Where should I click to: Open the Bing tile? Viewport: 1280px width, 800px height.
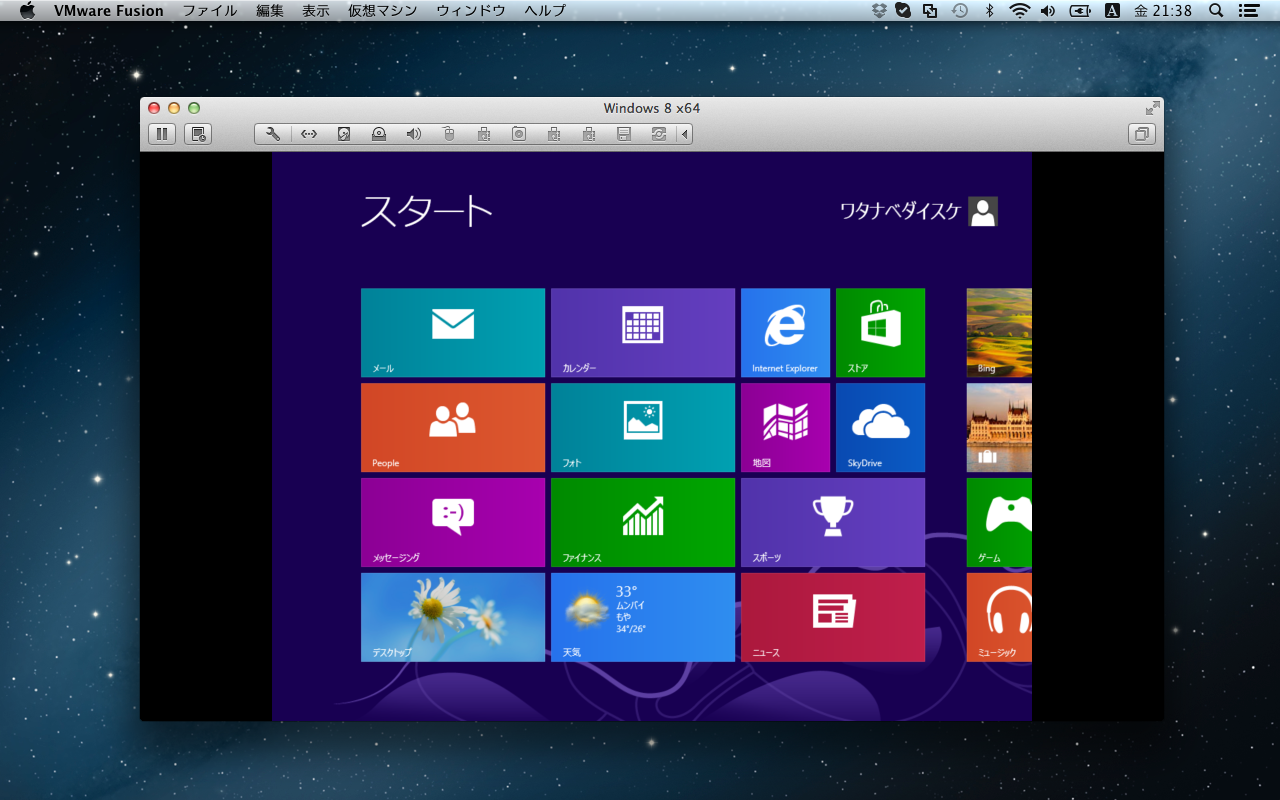(999, 333)
